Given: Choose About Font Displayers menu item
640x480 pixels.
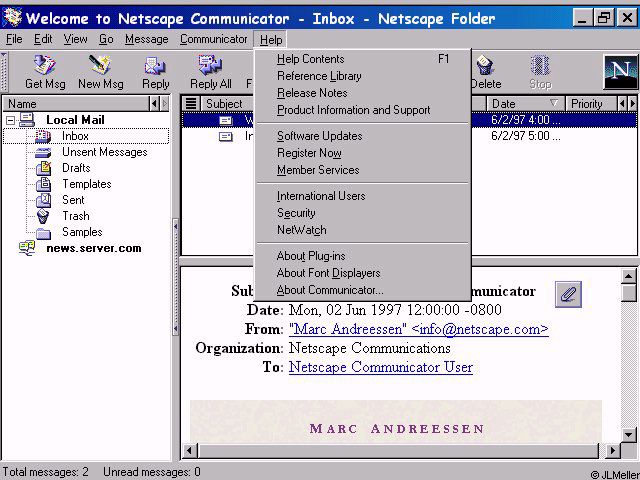Looking at the screenshot, I should point(363,273).
